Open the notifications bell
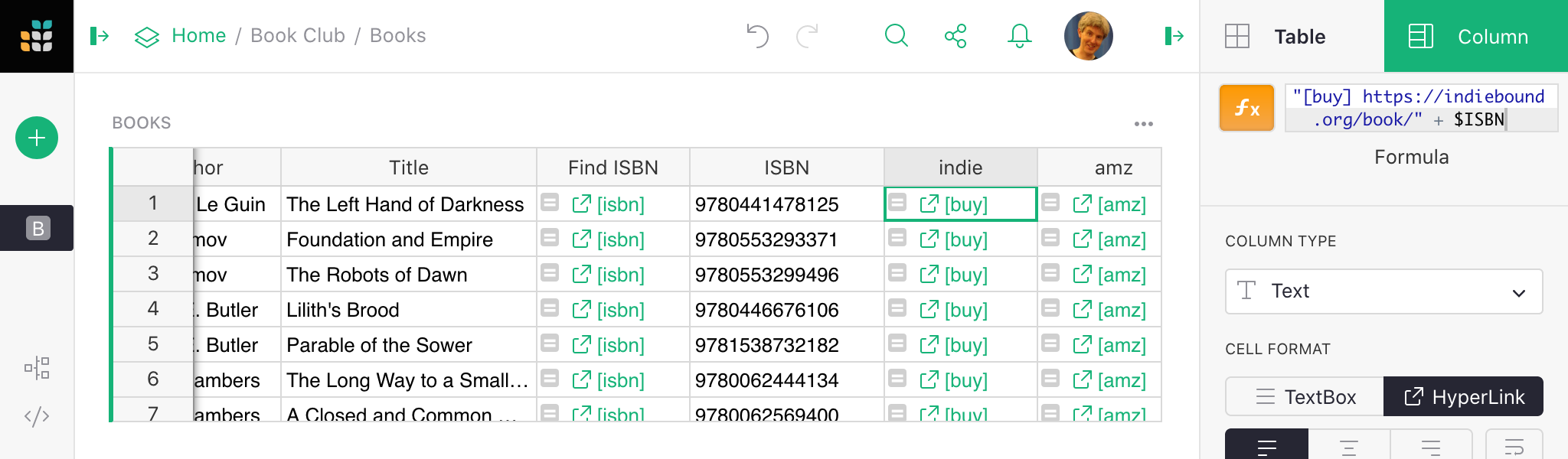Screen dimensions: 1568x459 (x=1019, y=36)
